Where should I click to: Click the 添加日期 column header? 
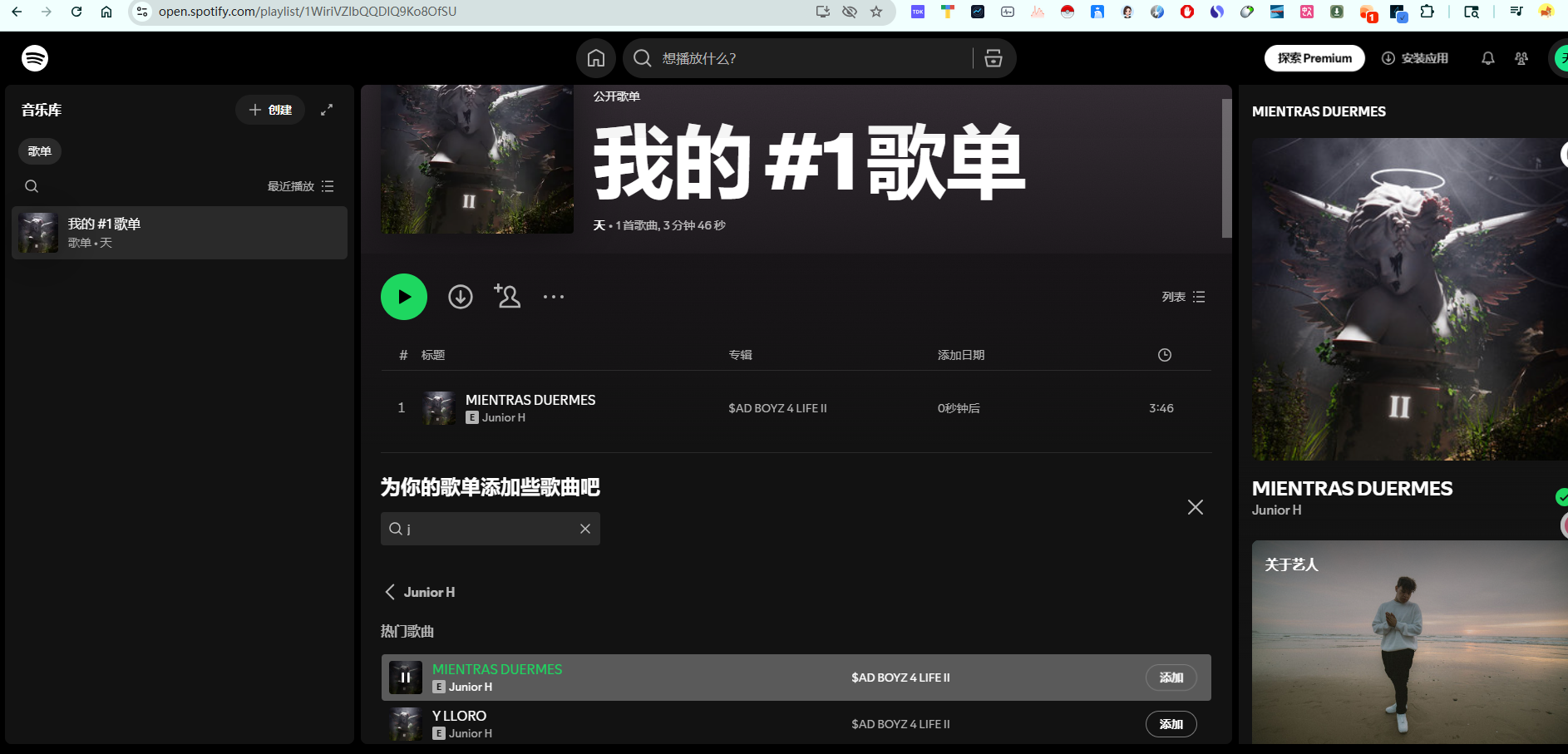point(961,355)
